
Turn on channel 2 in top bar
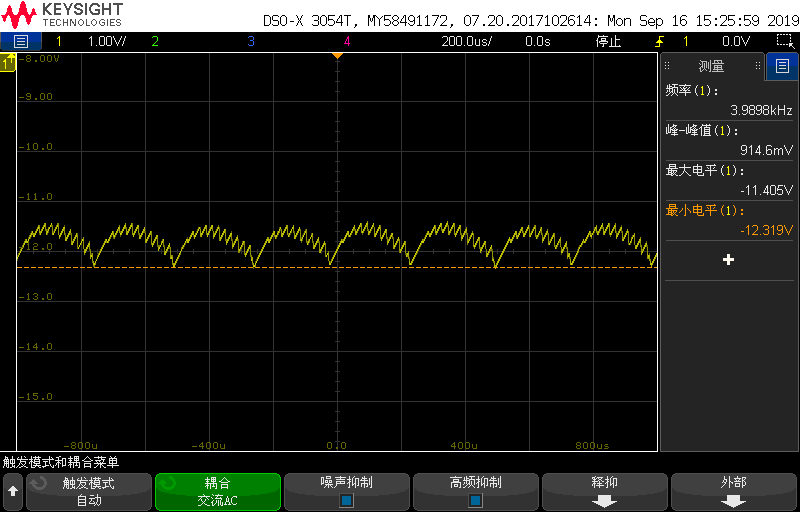click(x=155, y=42)
